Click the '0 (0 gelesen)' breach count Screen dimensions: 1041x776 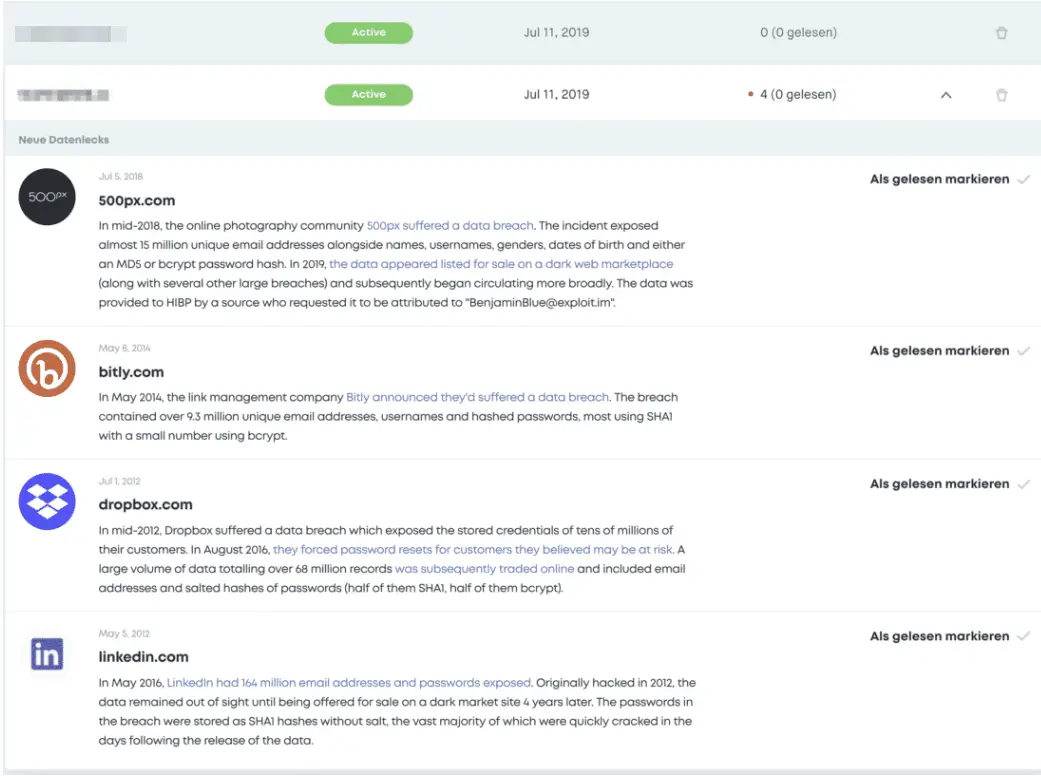[799, 33]
